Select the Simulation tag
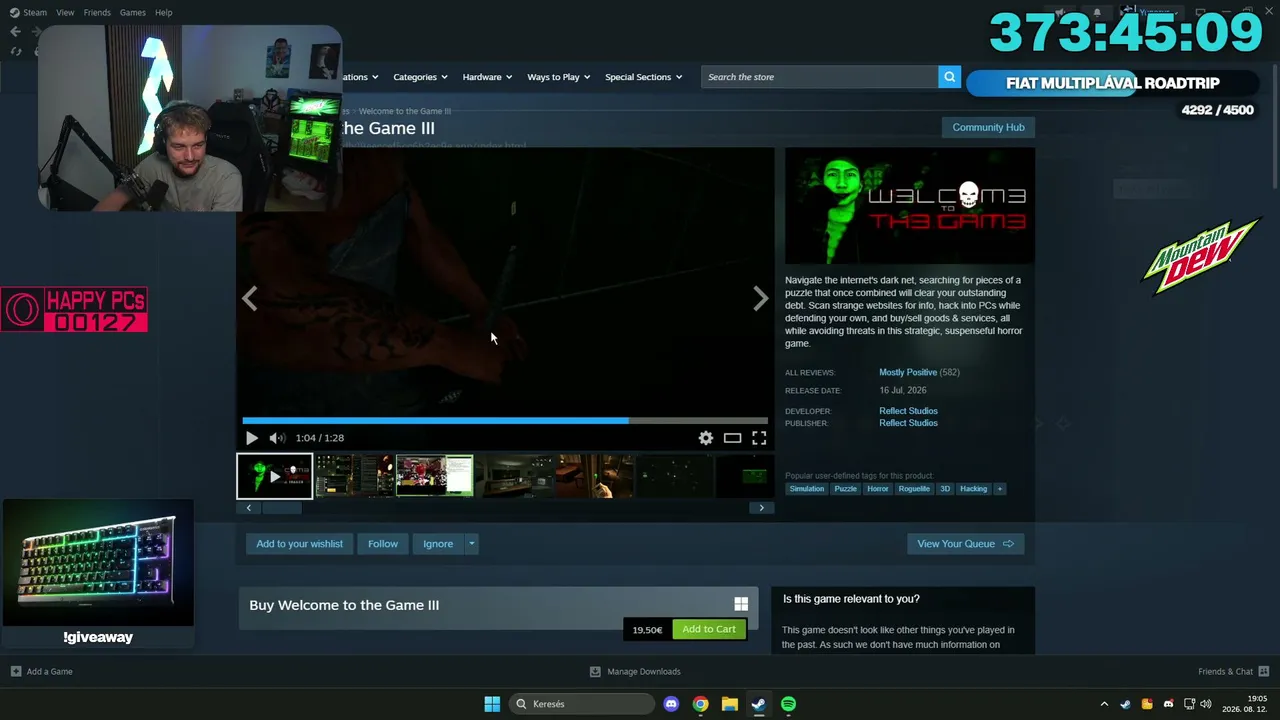The width and height of the screenshot is (1280, 720). coord(807,489)
